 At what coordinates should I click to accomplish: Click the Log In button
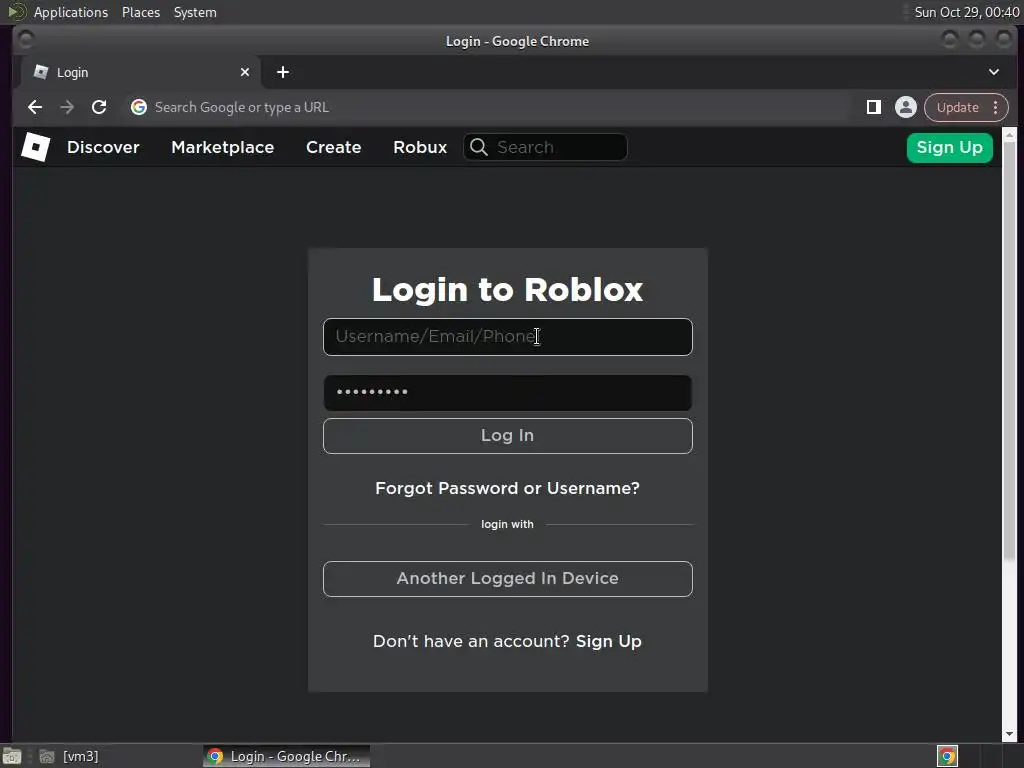507,436
